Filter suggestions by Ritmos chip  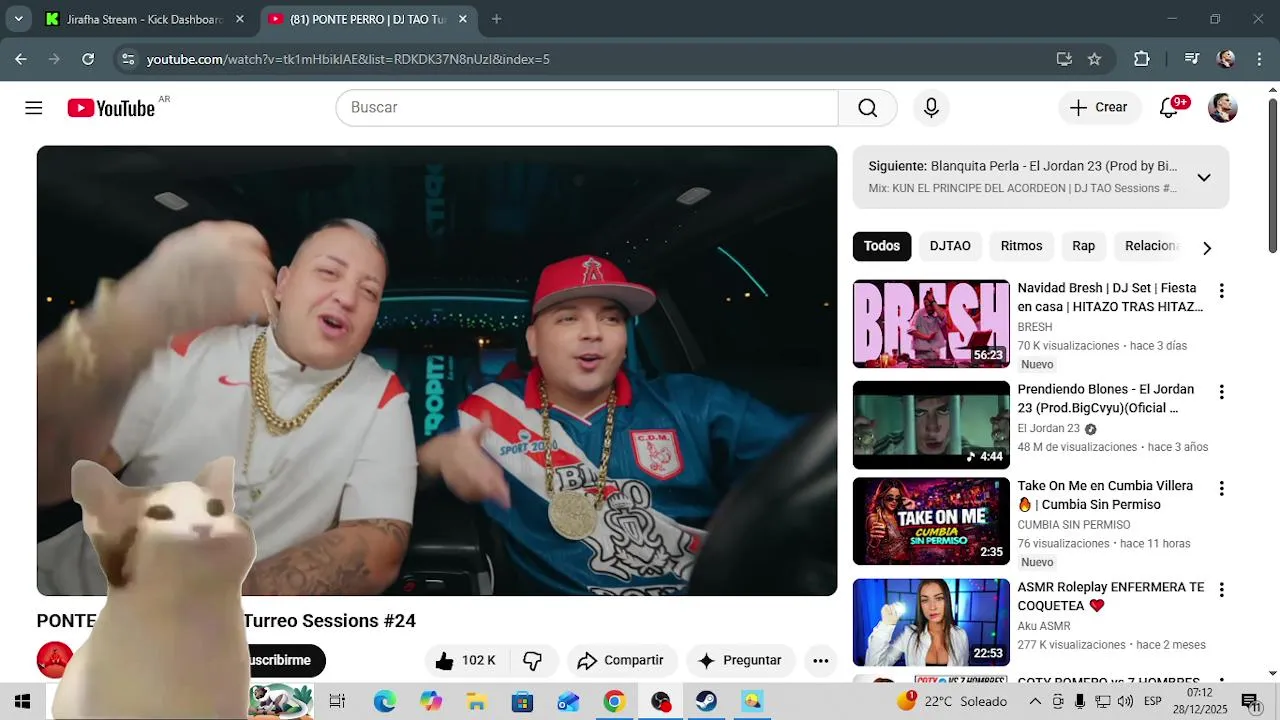click(x=1021, y=246)
